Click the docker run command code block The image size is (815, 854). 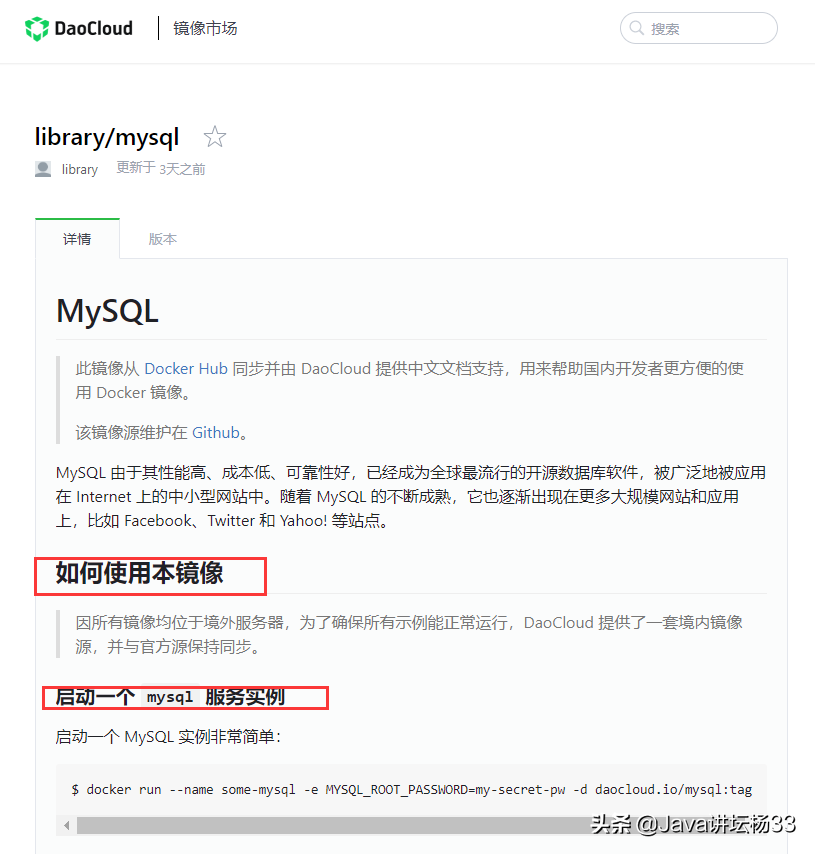tap(411, 789)
